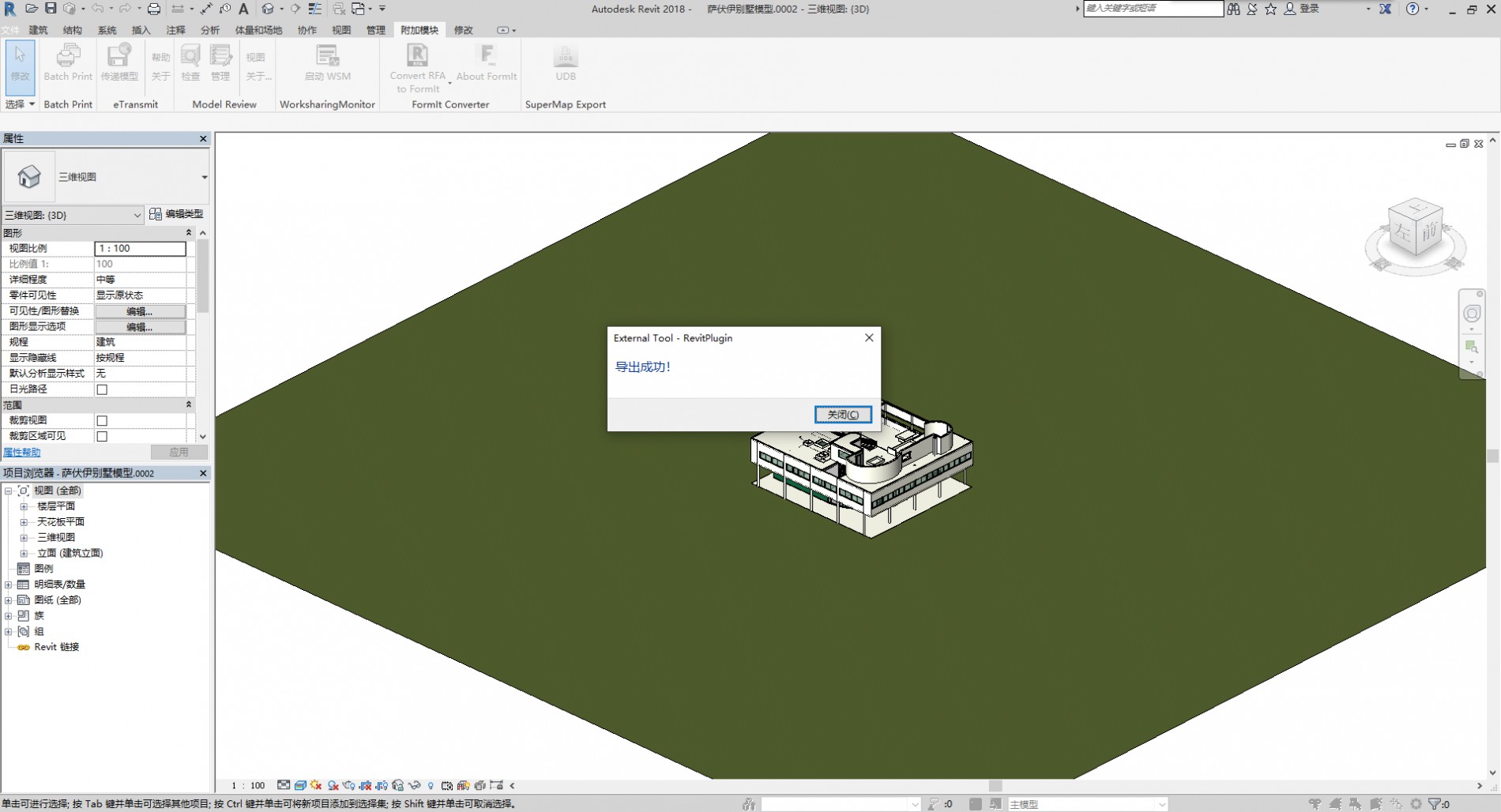Enable the 日光路径 checkbox

point(102,389)
